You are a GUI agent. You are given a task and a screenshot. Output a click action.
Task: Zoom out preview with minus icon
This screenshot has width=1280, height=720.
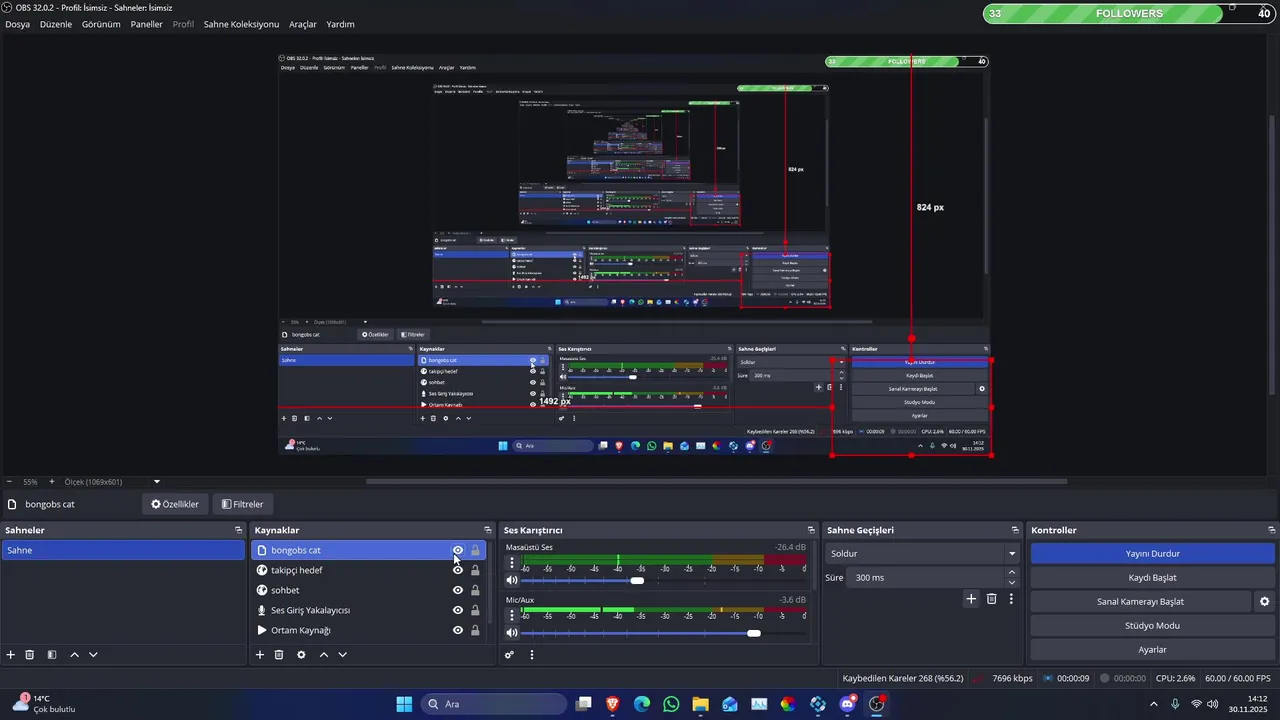pos(9,482)
